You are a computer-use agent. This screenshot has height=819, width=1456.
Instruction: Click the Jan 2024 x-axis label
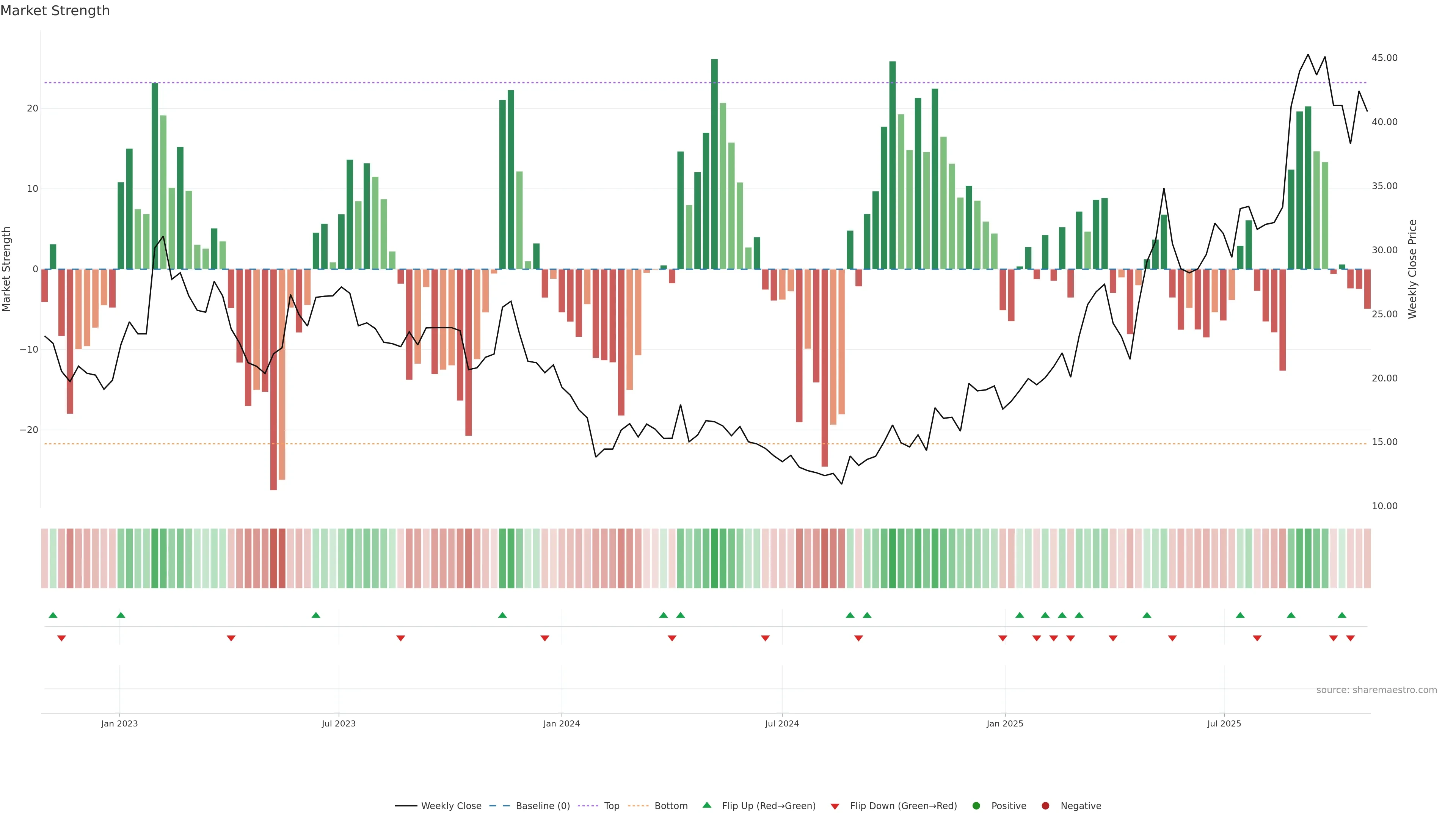point(561,723)
